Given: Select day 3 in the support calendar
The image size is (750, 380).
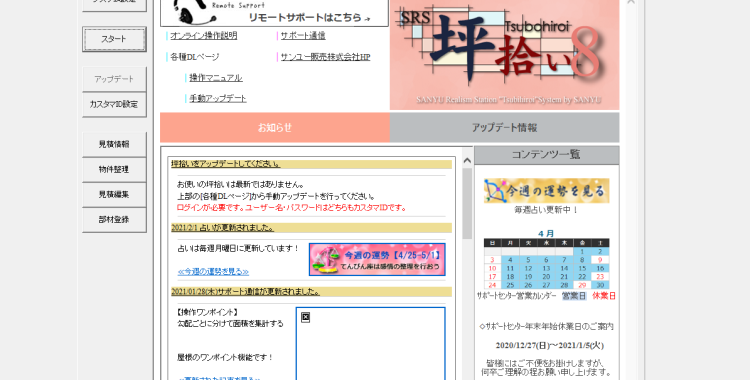Looking at the screenshot, I should pyautogui.click(x=492, y=260).
